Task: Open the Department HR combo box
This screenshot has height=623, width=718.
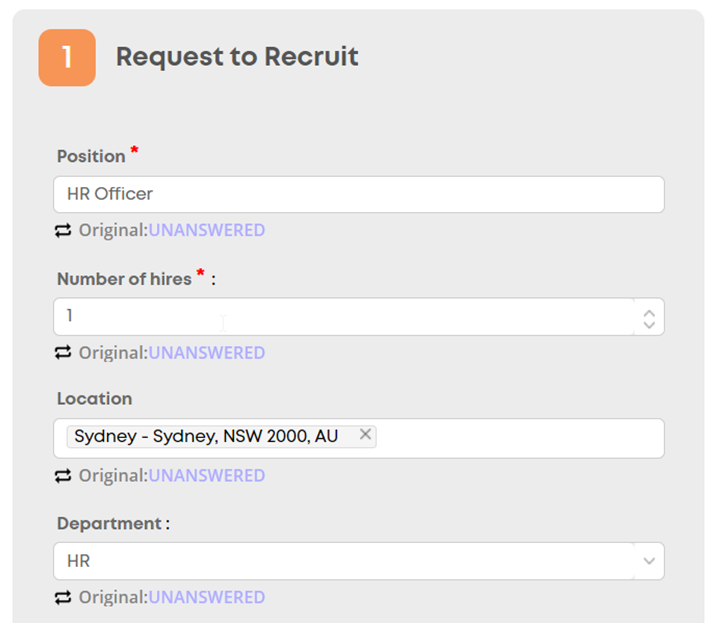Action: tap(359, 561)
